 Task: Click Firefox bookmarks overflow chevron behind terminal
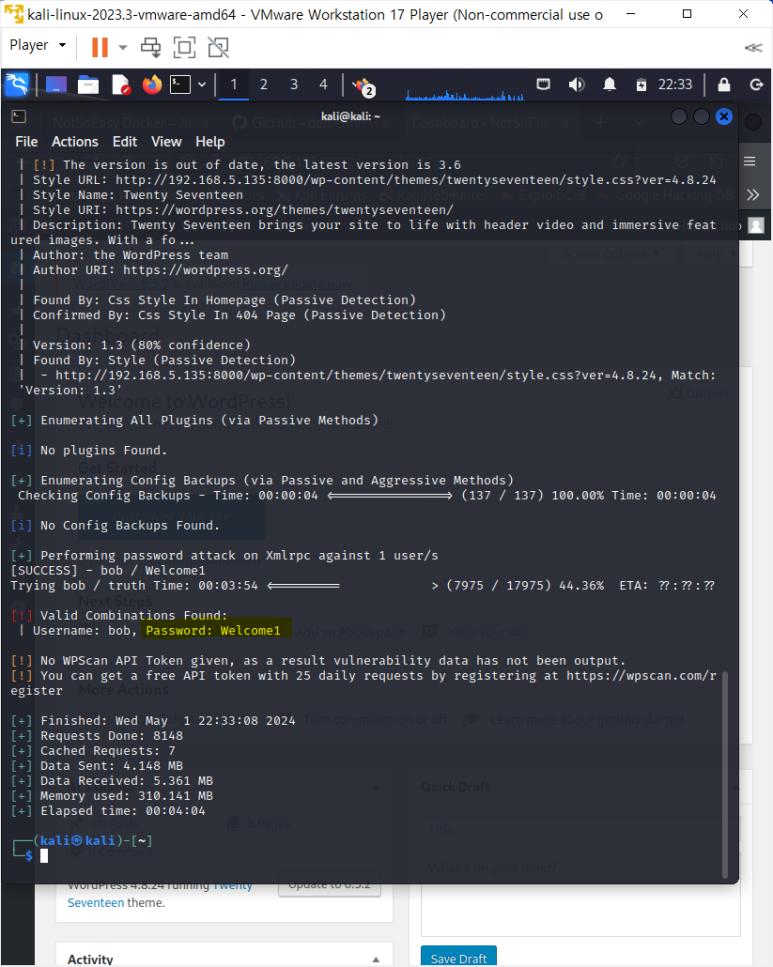(x=753, y=195)
